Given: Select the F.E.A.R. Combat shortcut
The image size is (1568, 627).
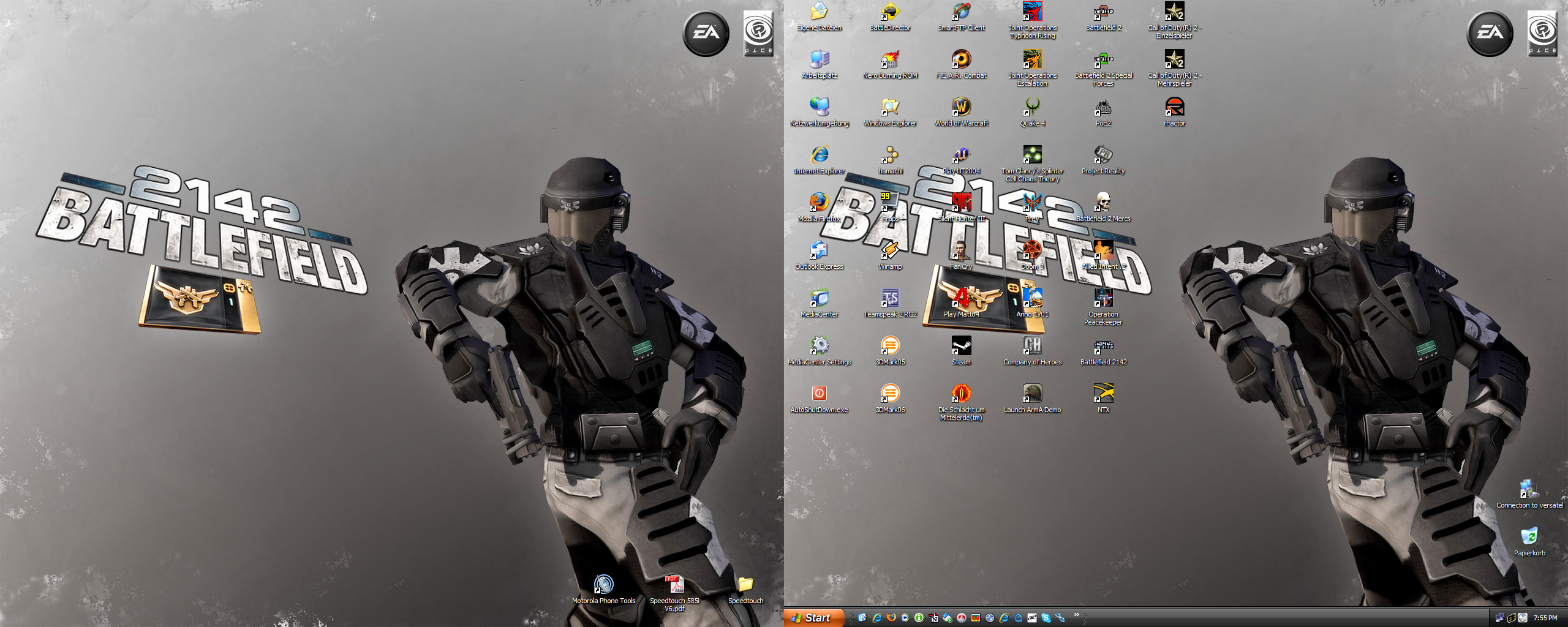Looking at the screenshot, I should click(x=961, y=64).
